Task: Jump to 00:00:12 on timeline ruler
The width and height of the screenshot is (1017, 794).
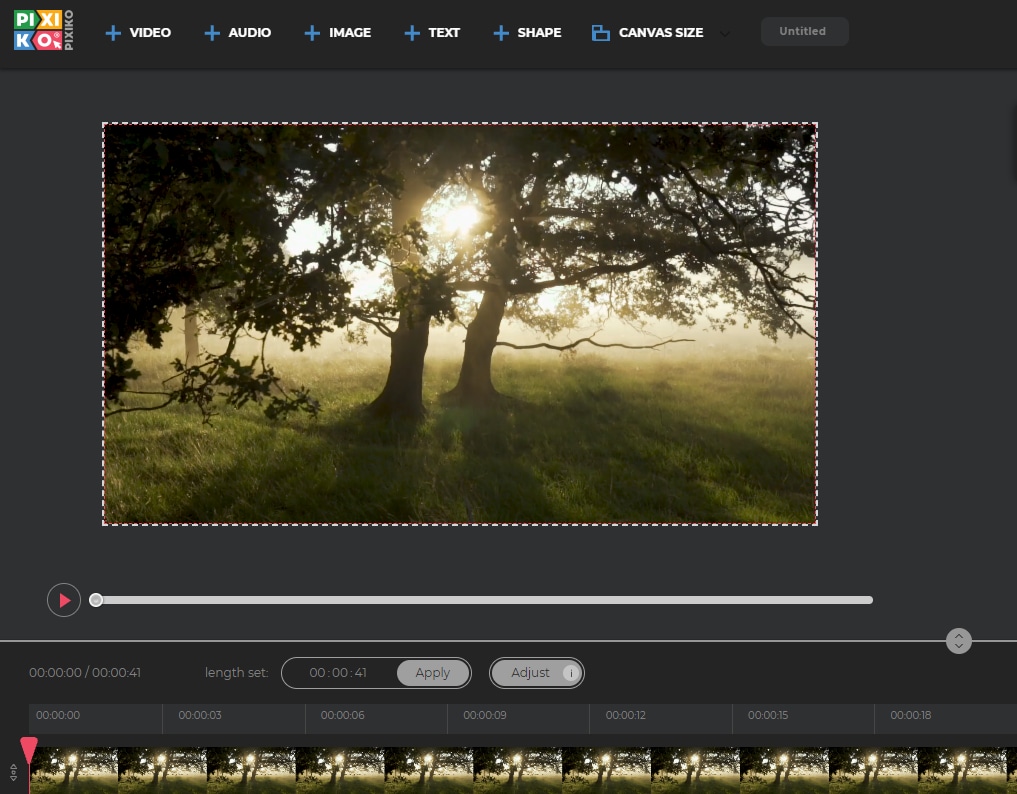Action: (626, 715)
